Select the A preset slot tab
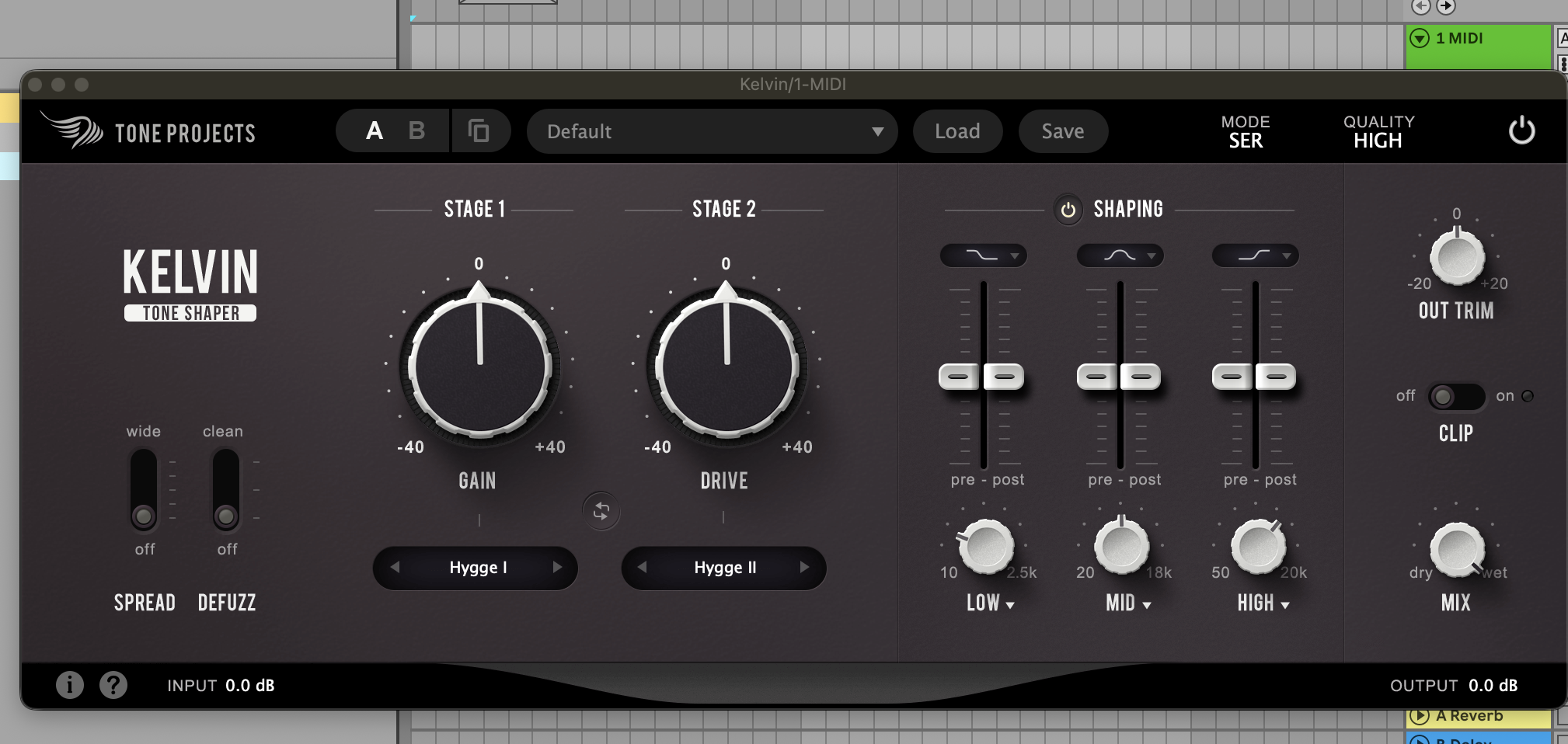 [x=375, y=130]
